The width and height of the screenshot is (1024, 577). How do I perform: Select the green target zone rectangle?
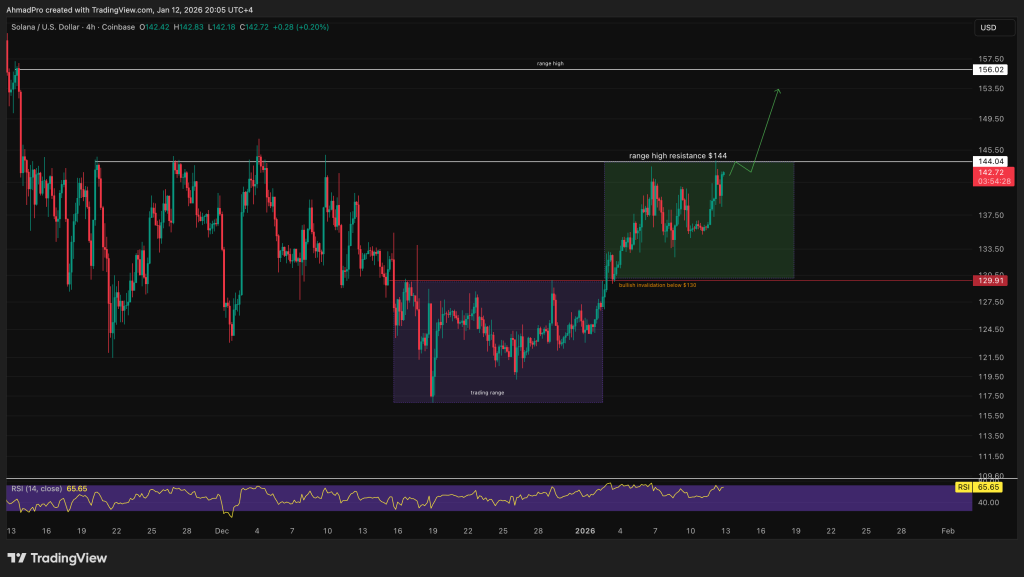[x=698, y=240]
